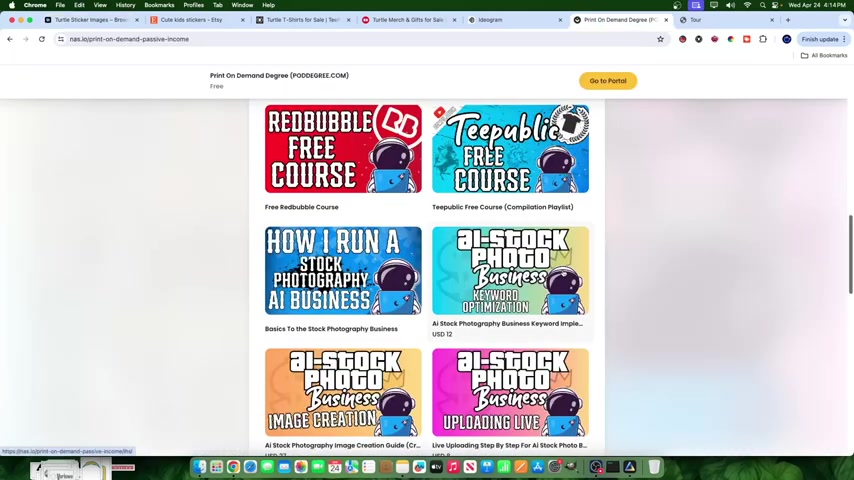The image size is (854, 480).
Task: Open the Apple menu
Action: click(12, 5)
